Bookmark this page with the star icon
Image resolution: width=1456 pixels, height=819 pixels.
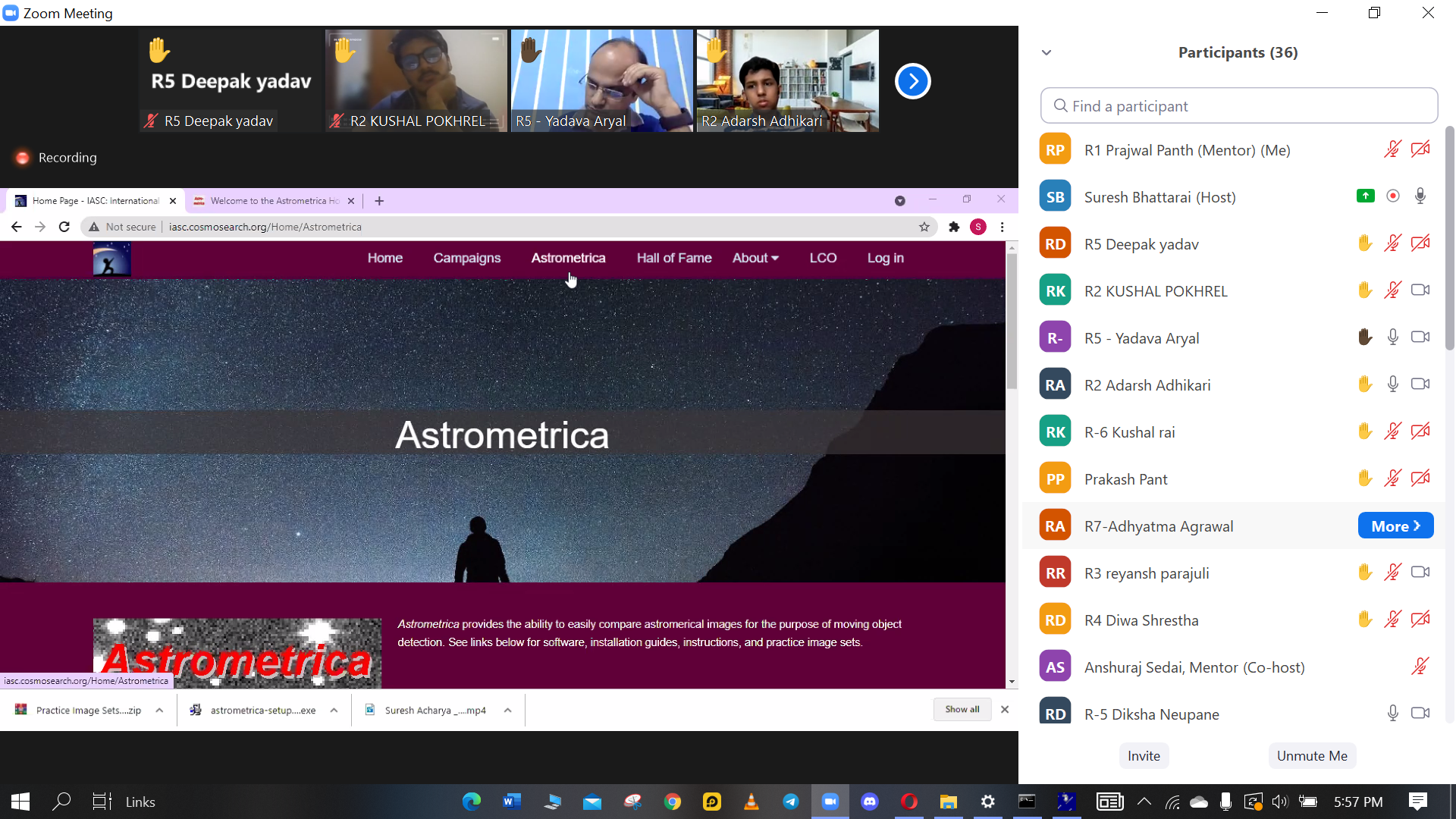[924, 227]
